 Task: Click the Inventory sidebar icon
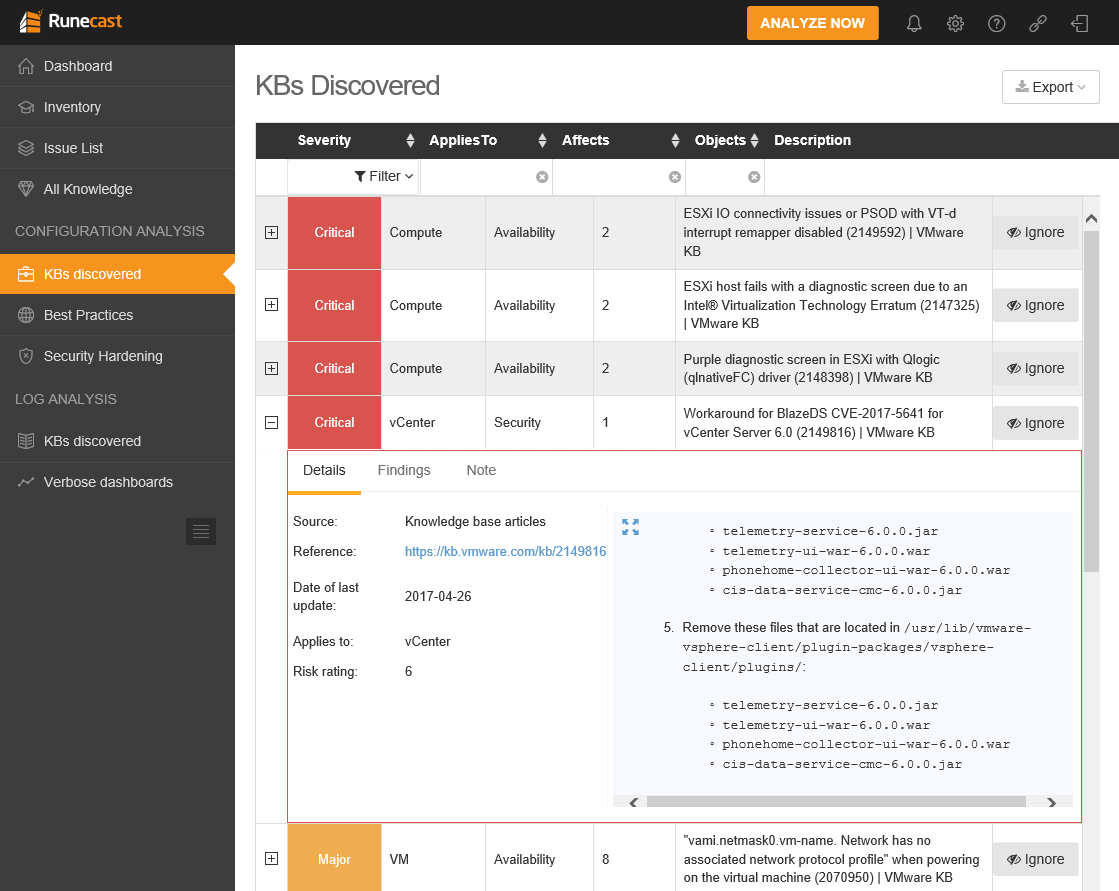coord(26,107)
